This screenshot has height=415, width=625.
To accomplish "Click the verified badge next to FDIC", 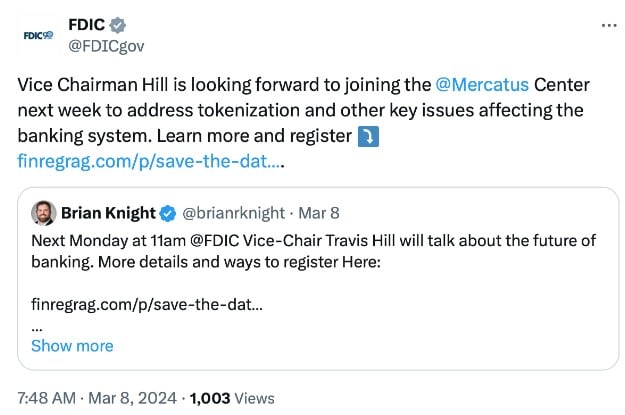I will click(117, 24).
